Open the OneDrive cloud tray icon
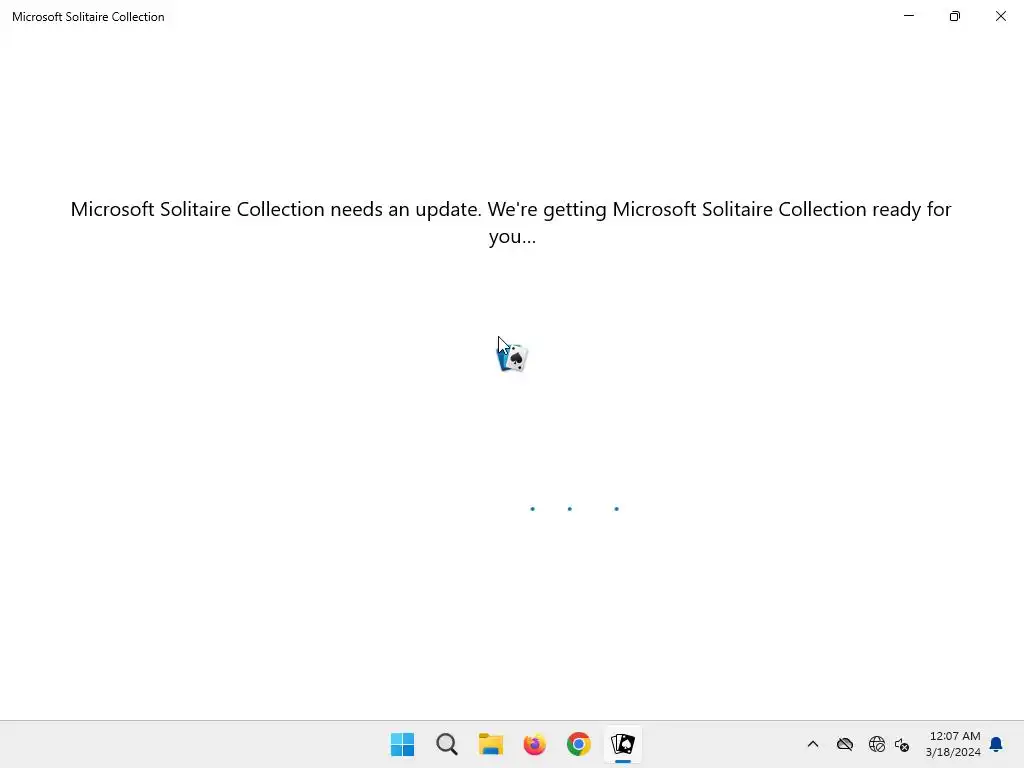 click(844, 744)
